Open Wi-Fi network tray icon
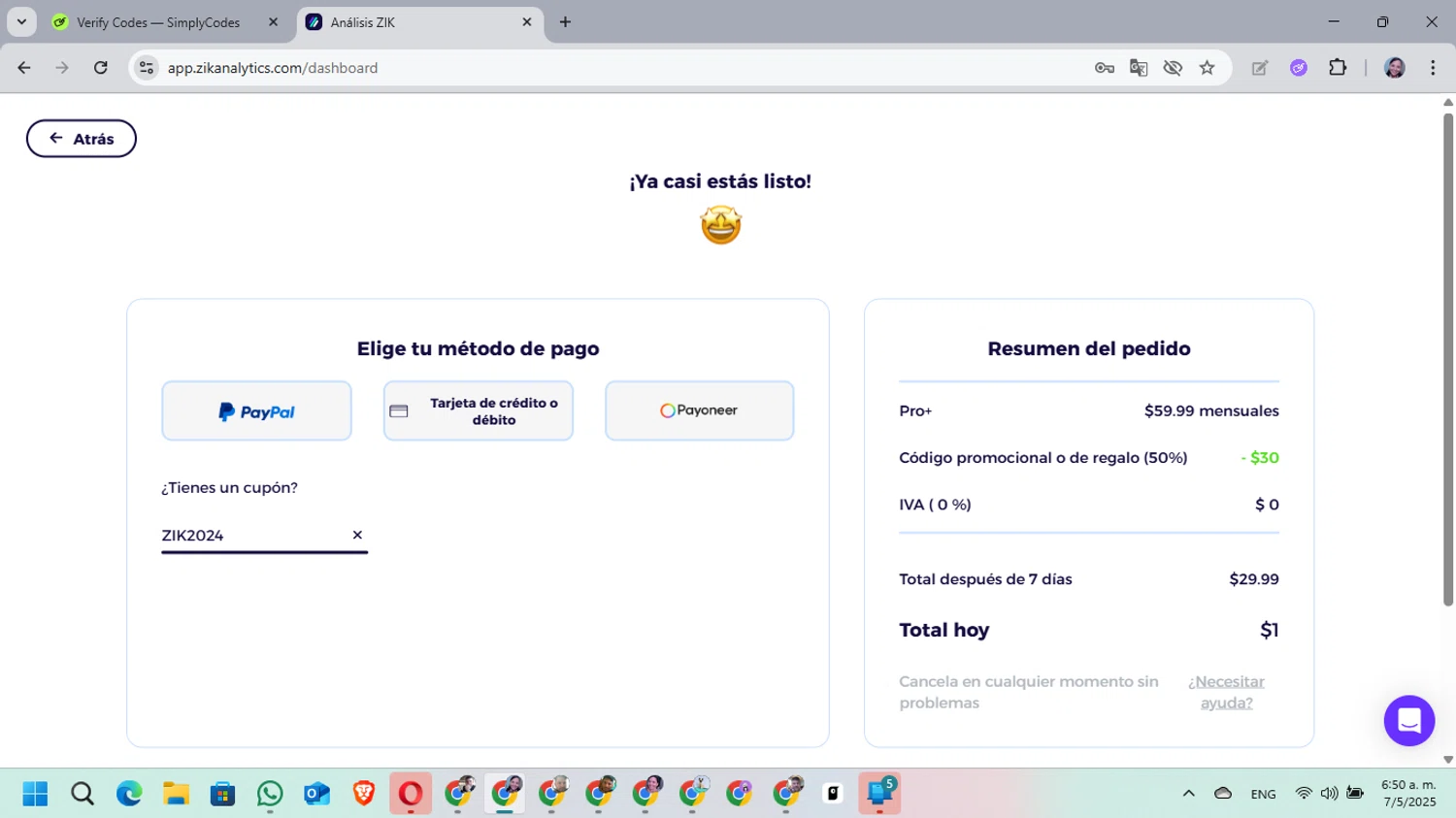1456x818 pixels. [x=1304, y=794]
